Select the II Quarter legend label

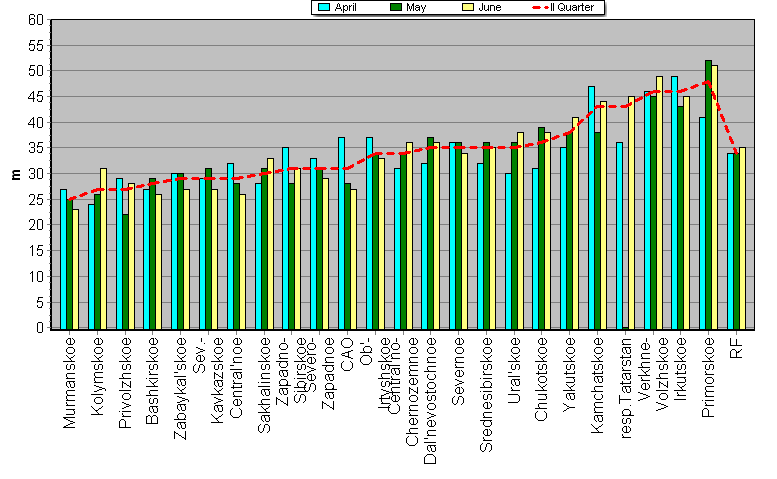(572, 7)
